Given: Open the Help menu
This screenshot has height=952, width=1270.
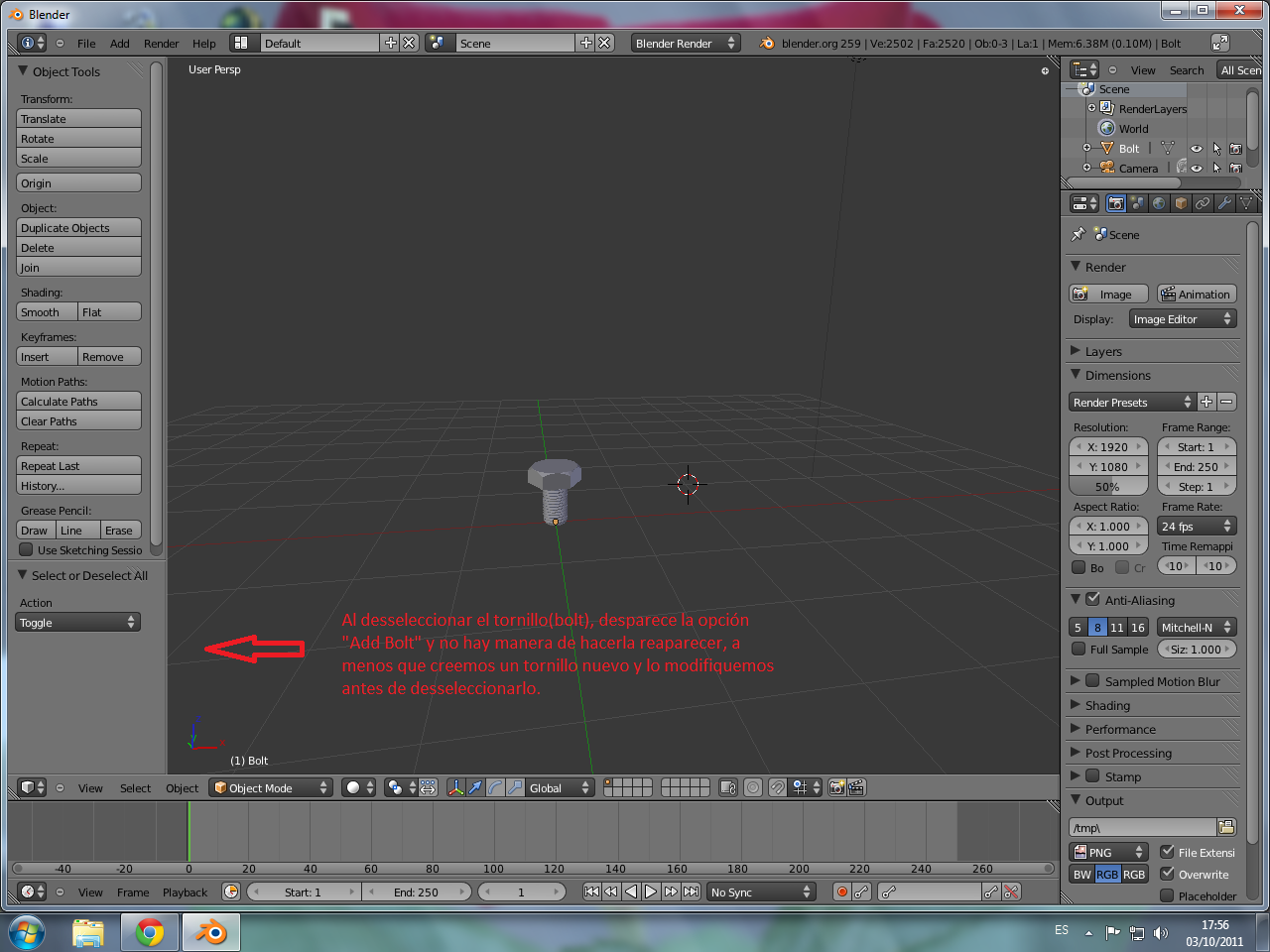Looking at the screenshot, I should pos(204,44).
